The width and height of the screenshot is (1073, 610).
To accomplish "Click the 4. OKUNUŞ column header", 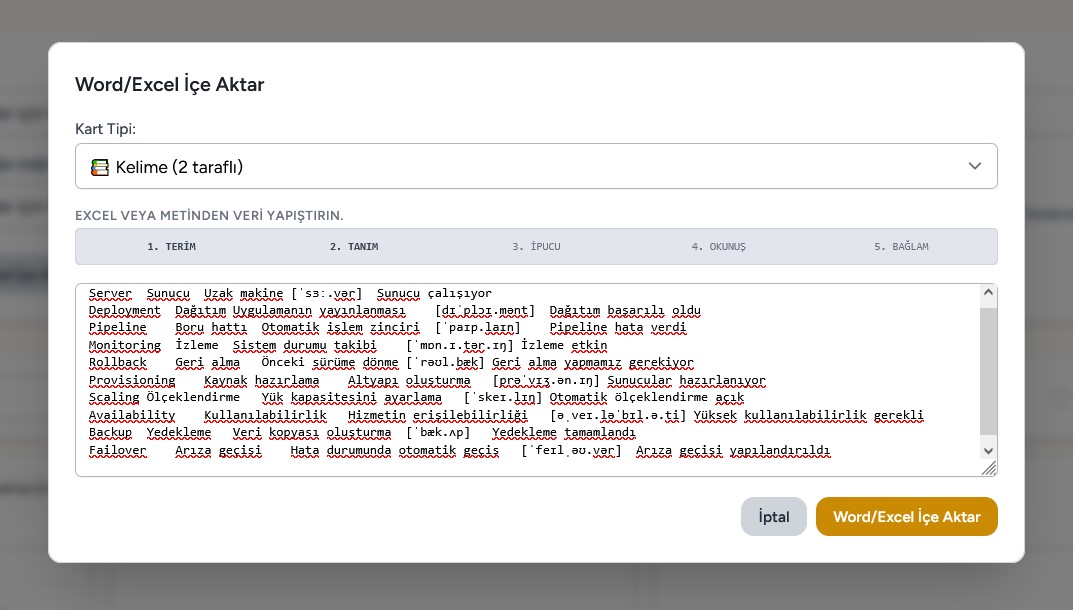I will [x=722, y=246].
